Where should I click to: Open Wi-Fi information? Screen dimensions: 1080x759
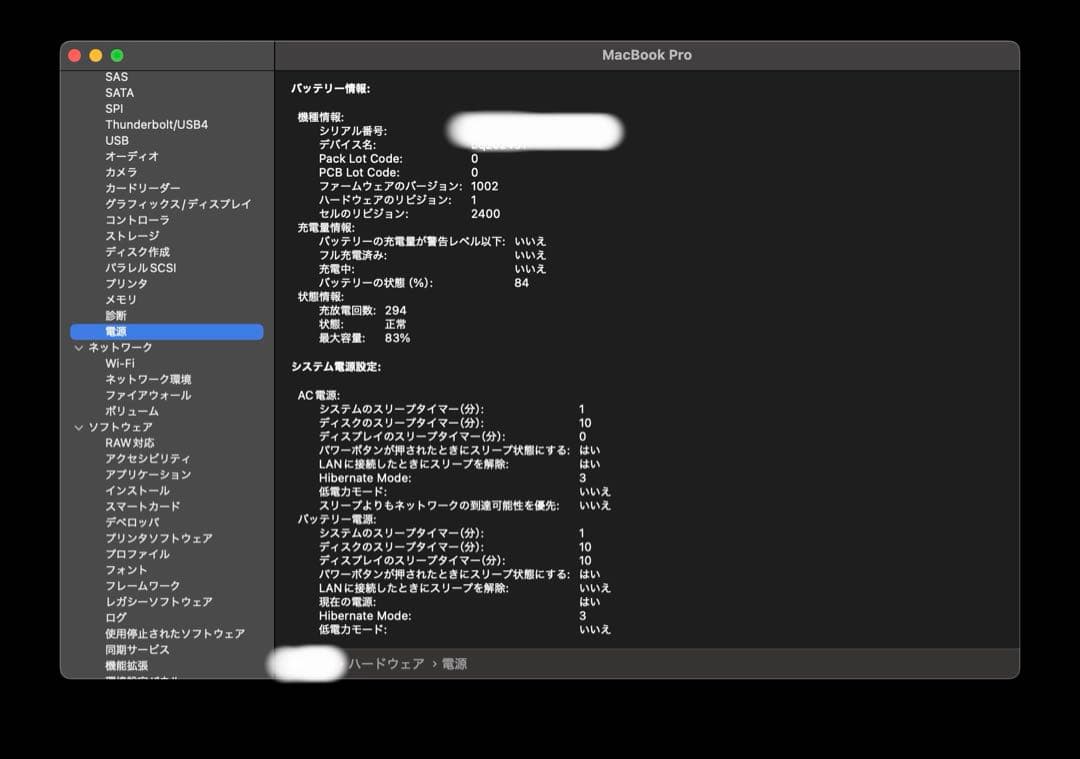click(x=120, y=364)
